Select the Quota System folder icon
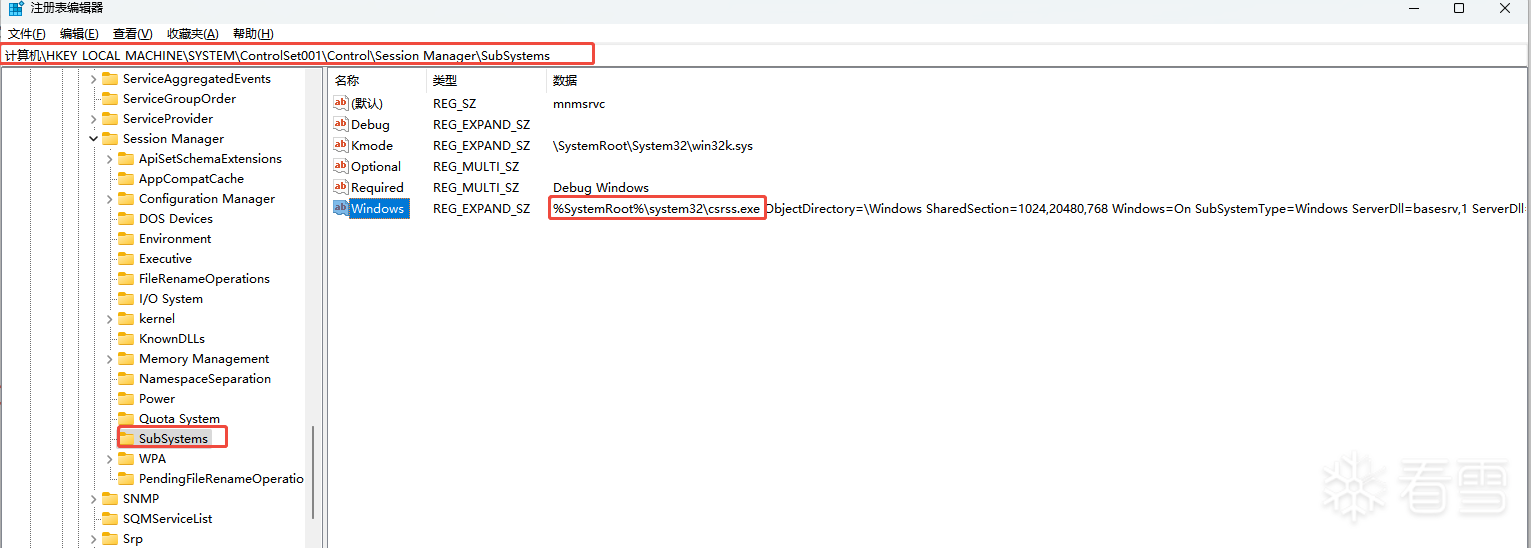The image size is (1531, 548). point(126,419)
